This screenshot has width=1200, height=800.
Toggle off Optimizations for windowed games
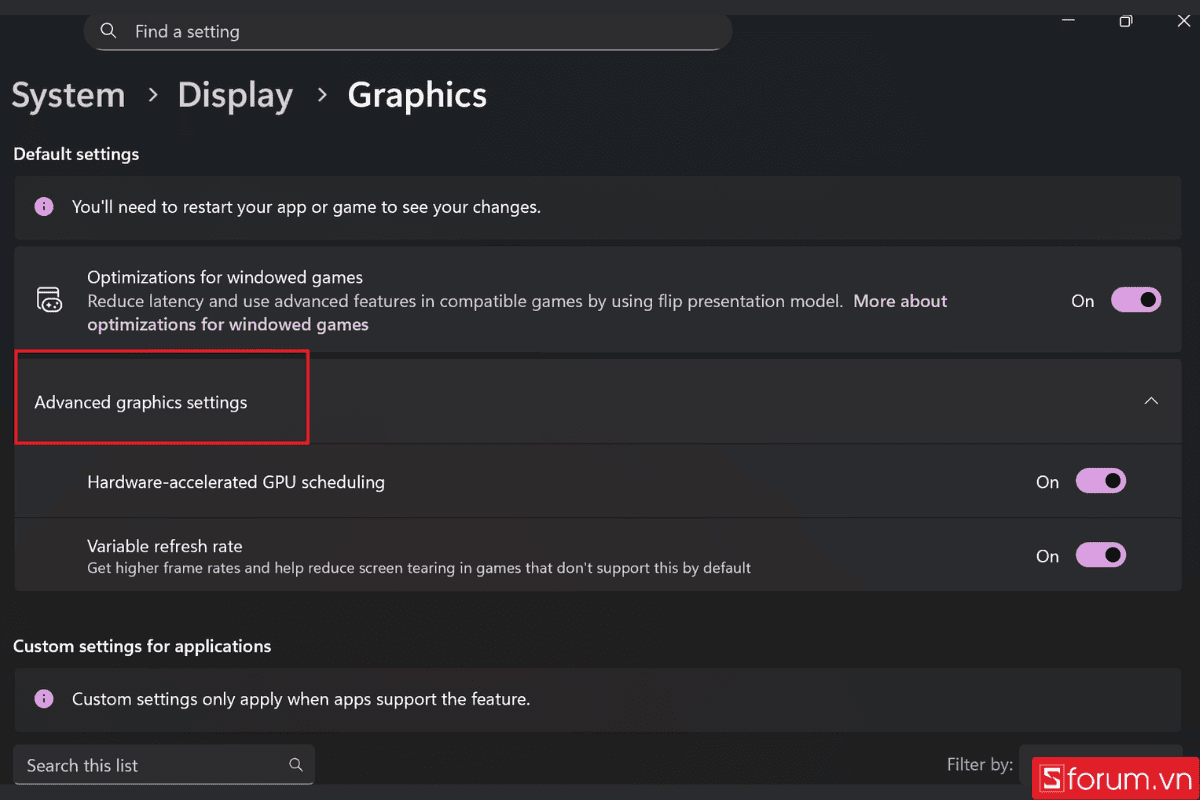click(x=1136, y=299)
